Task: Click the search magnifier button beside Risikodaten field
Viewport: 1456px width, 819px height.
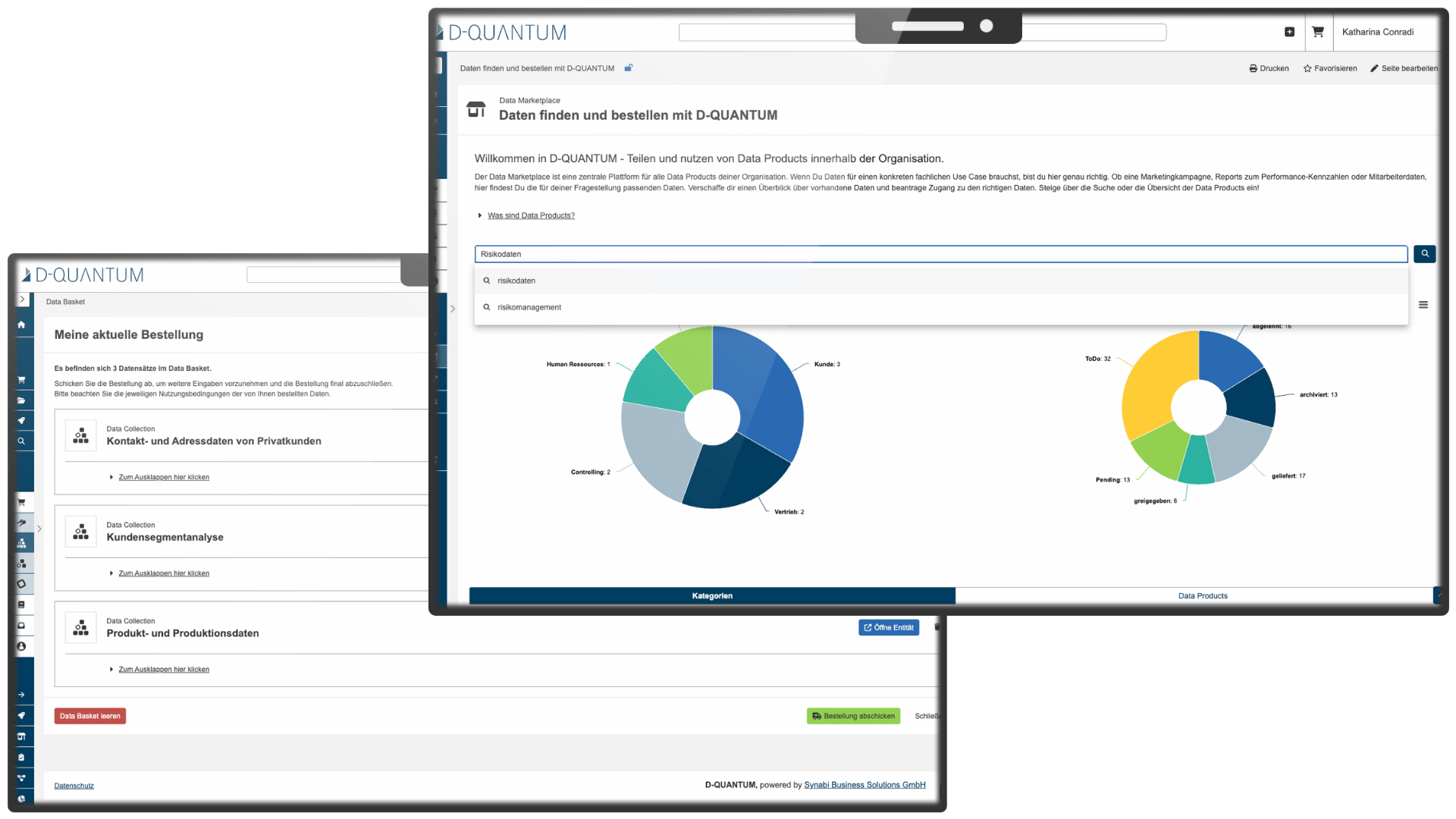Action: (1424, 254)
